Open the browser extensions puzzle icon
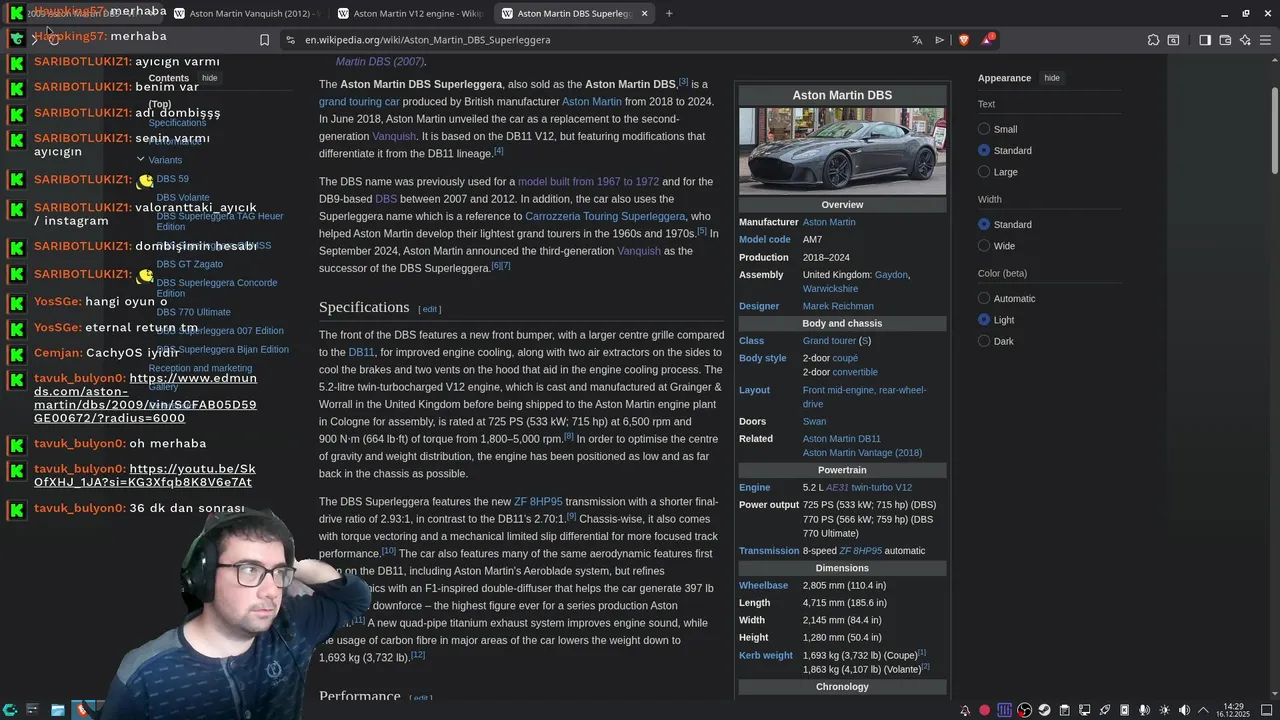1280x720 pixels. (x=1153, y=40)
